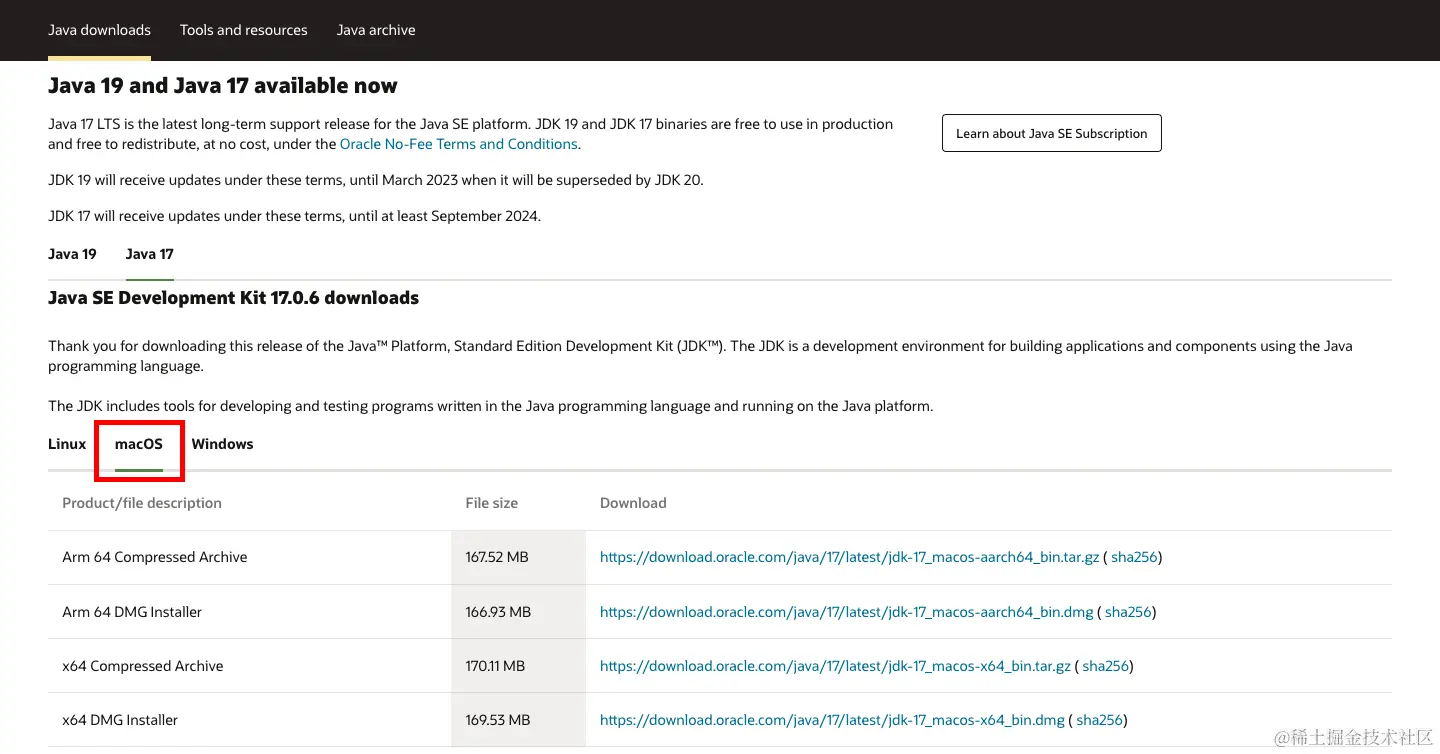Viewport: 1440px width, 754px height.
Task: Click the 'File size' column header
Action: pos(492,503)
